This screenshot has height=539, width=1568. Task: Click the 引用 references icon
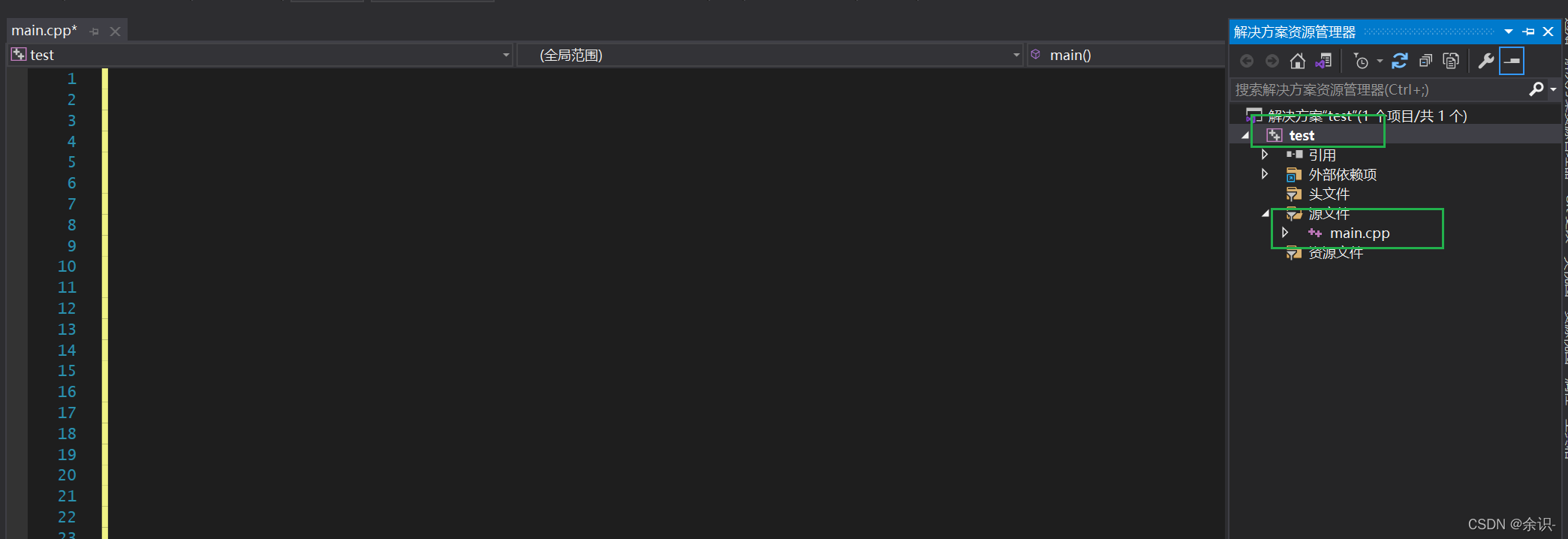[1294, 155]
